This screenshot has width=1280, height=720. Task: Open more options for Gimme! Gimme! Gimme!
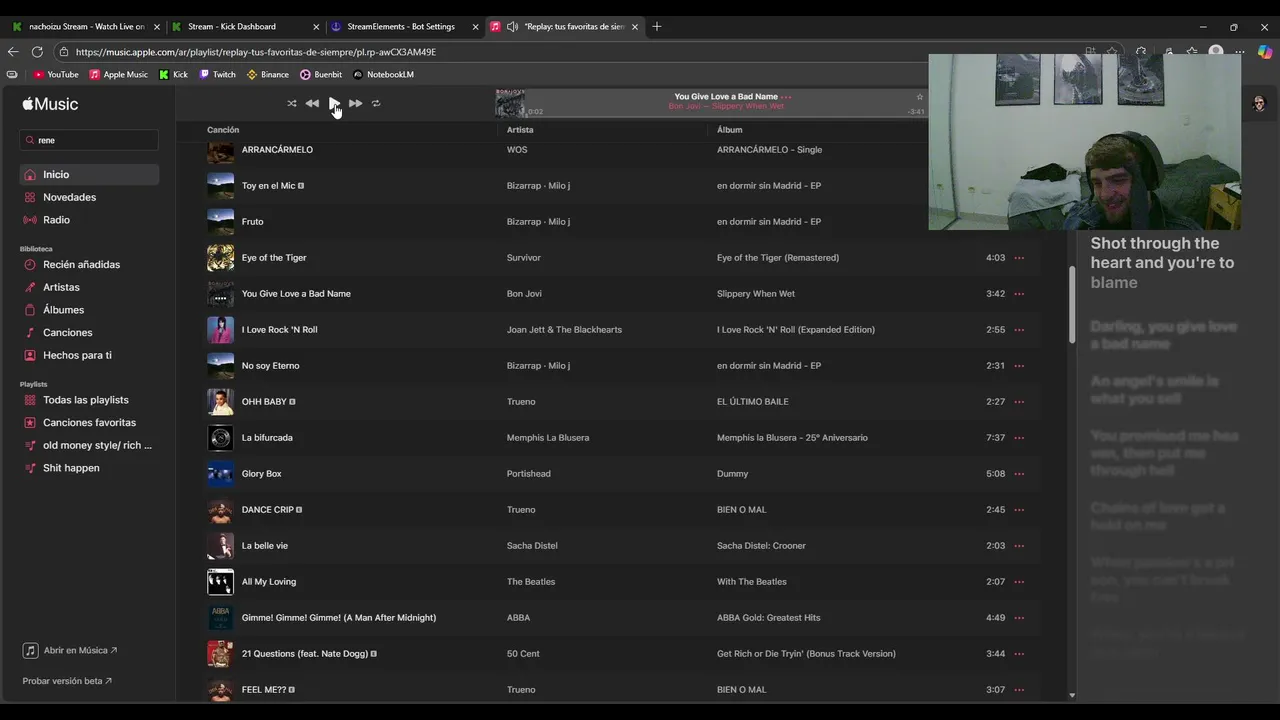1019,618
